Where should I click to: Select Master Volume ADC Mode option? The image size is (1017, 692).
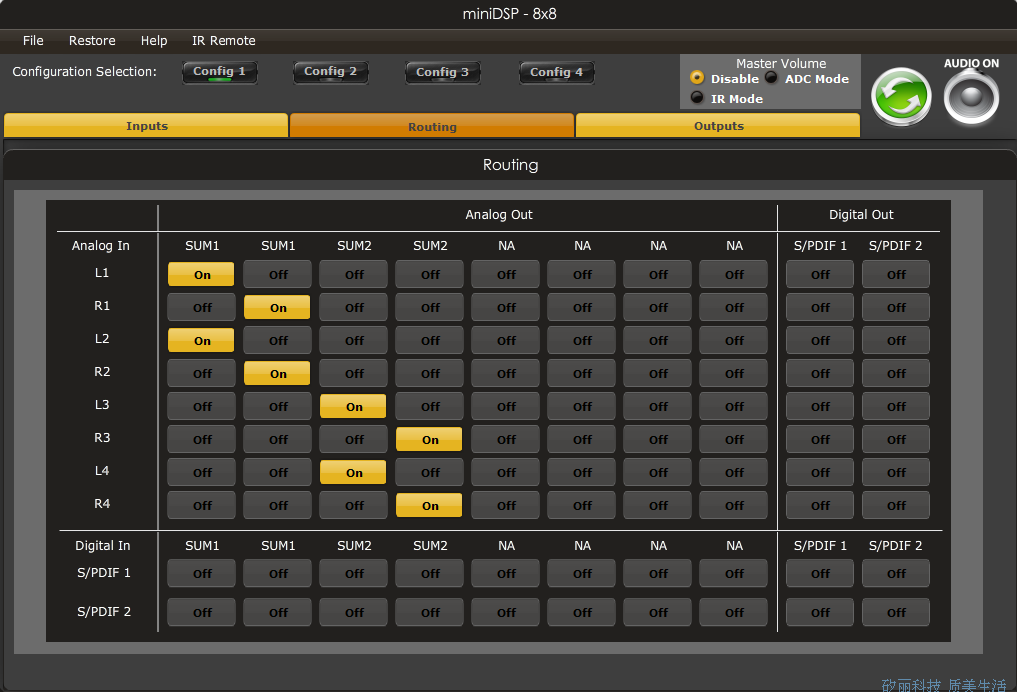pyautogui.click(x=771, y=78)
